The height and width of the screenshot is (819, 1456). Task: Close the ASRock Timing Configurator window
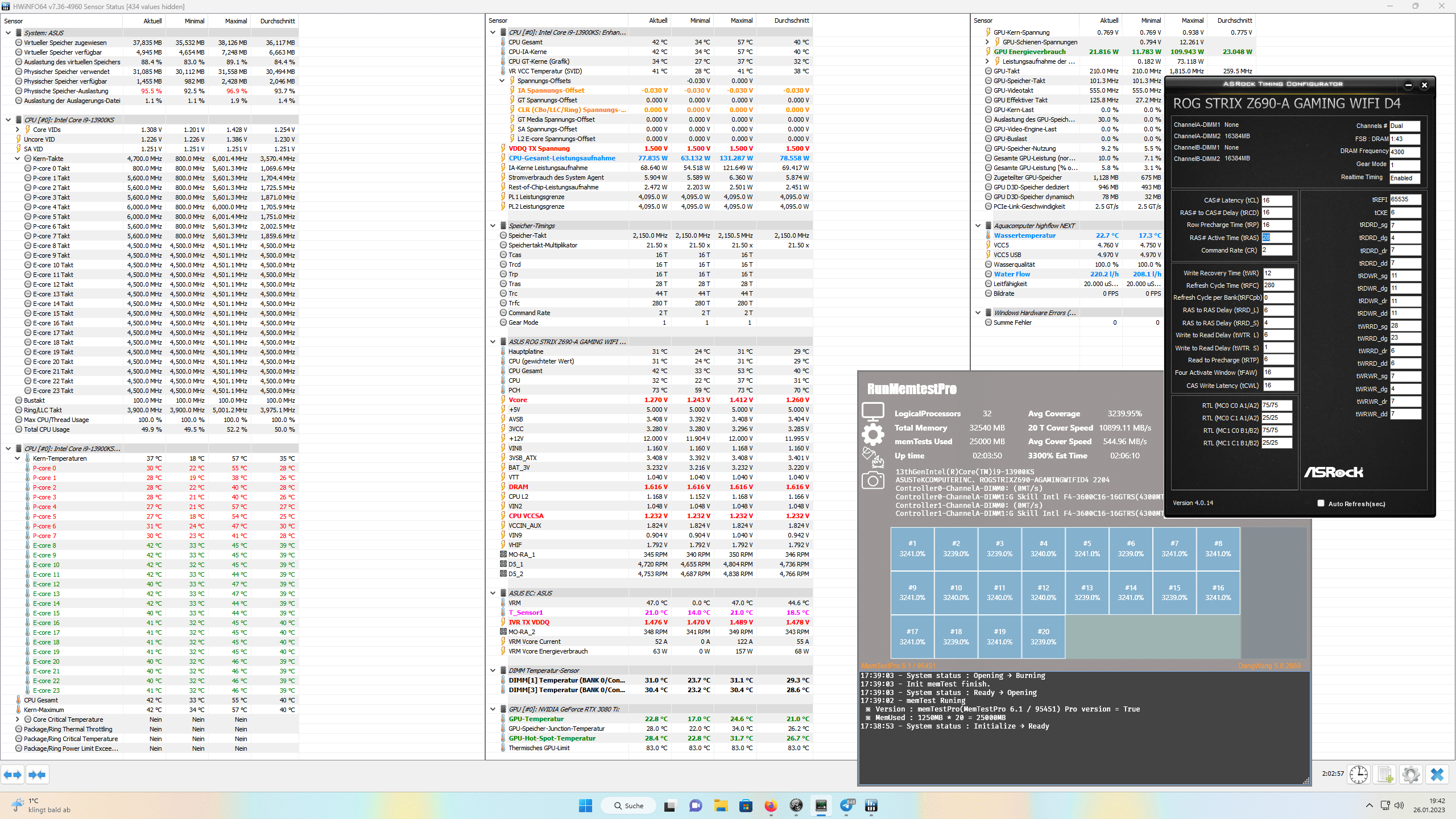click(1425, 85)
